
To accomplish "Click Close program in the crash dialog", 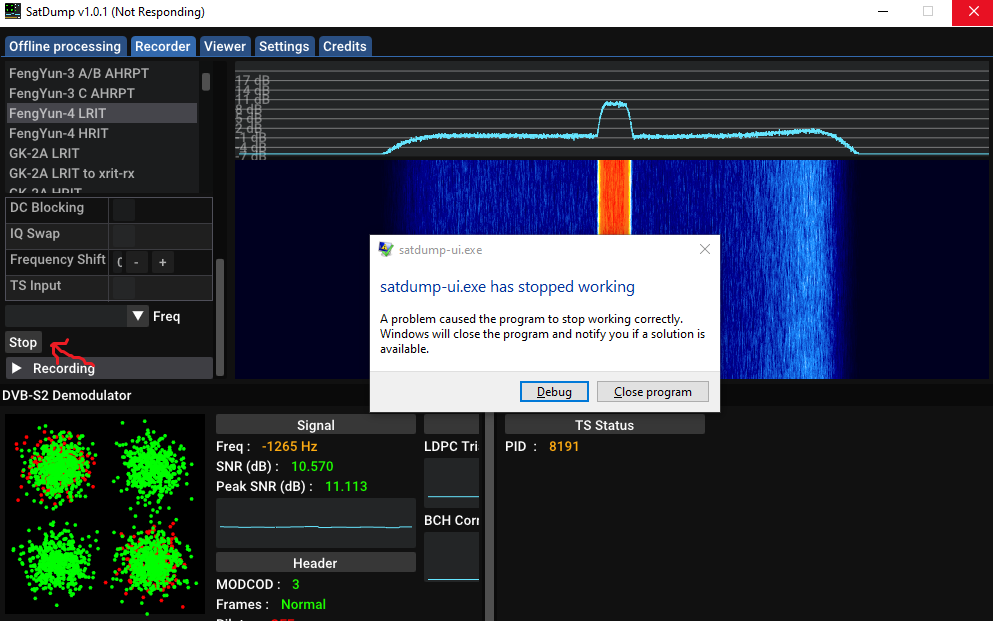I will pos(652,391).
